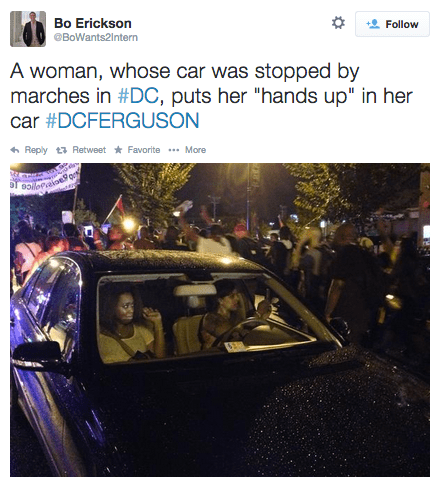Follow Bo Erickson with the Follow button
The width and height of the screenshot is (440, 487).
392,24
